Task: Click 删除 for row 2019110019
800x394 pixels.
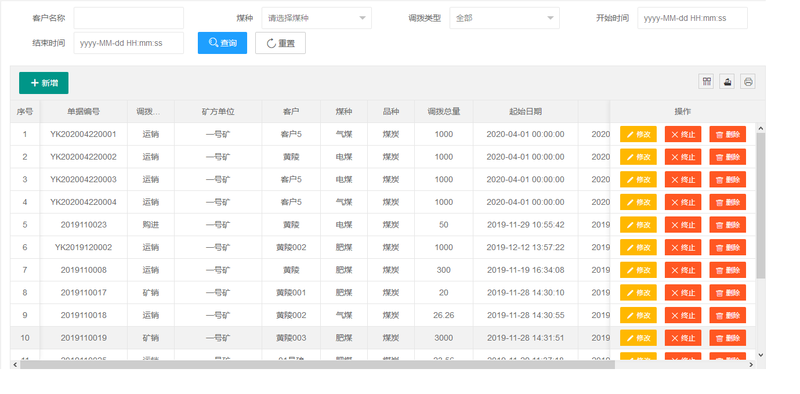Action: (728, 337)
